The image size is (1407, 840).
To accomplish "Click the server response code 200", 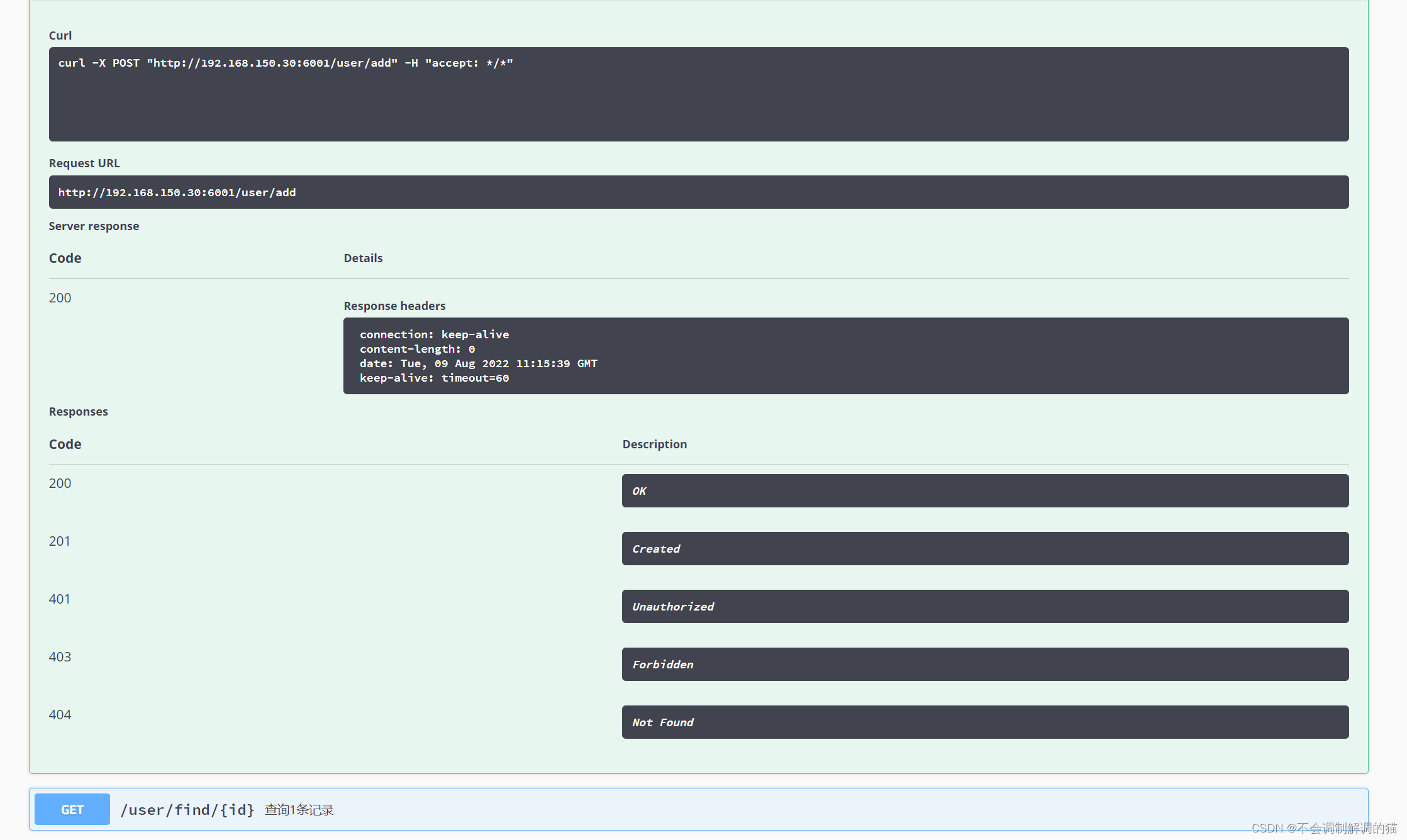I will tap(60, 297).
